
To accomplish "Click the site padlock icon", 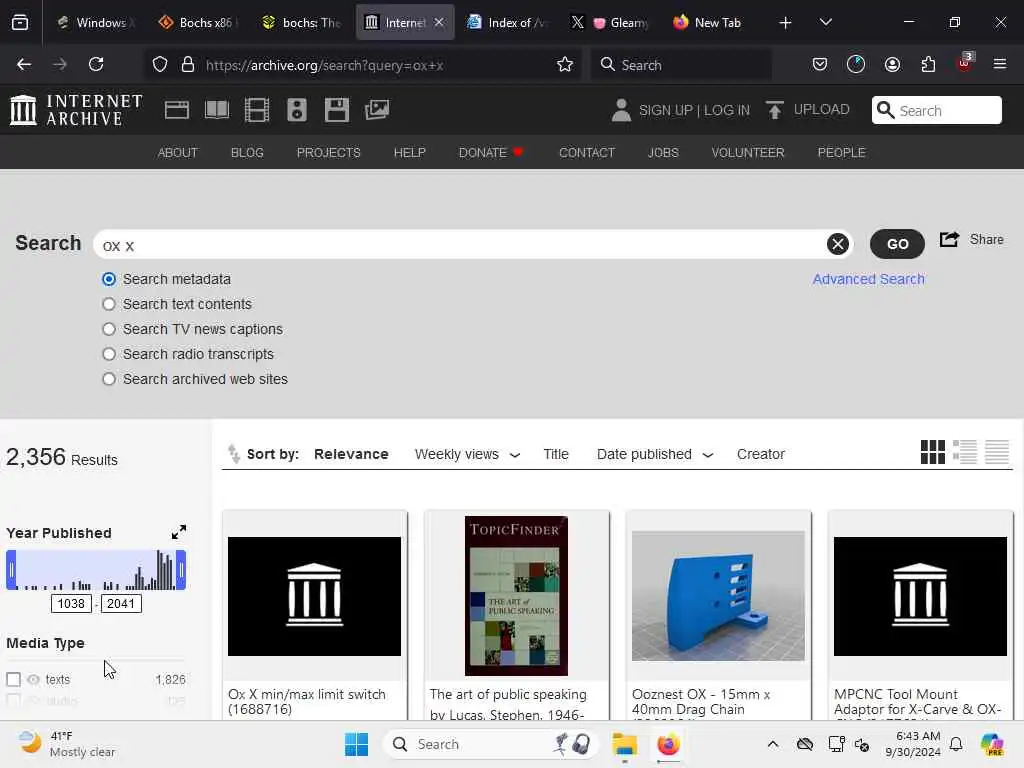I will (188, 64).
